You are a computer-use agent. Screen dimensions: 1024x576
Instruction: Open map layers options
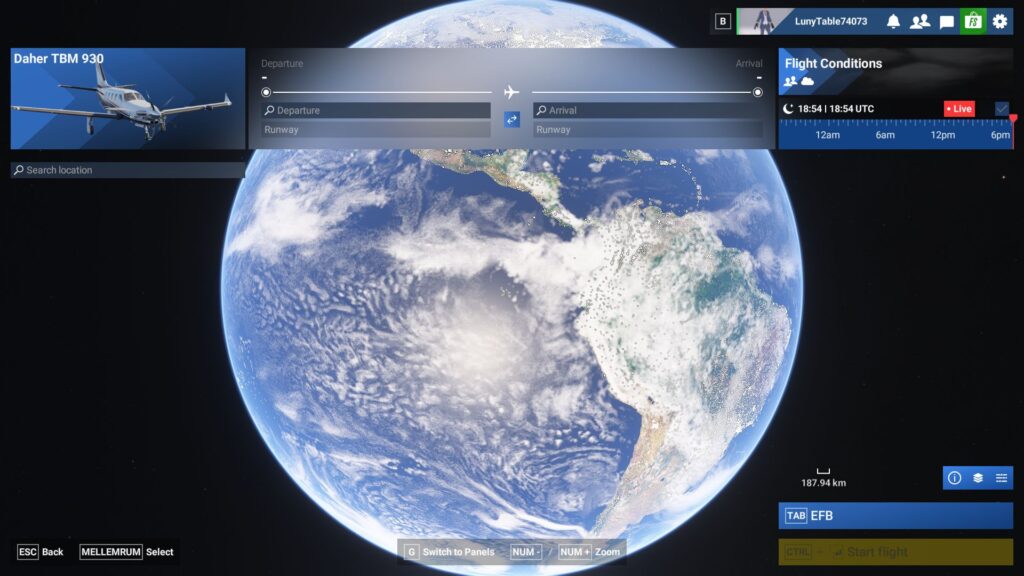click(978, 478)
